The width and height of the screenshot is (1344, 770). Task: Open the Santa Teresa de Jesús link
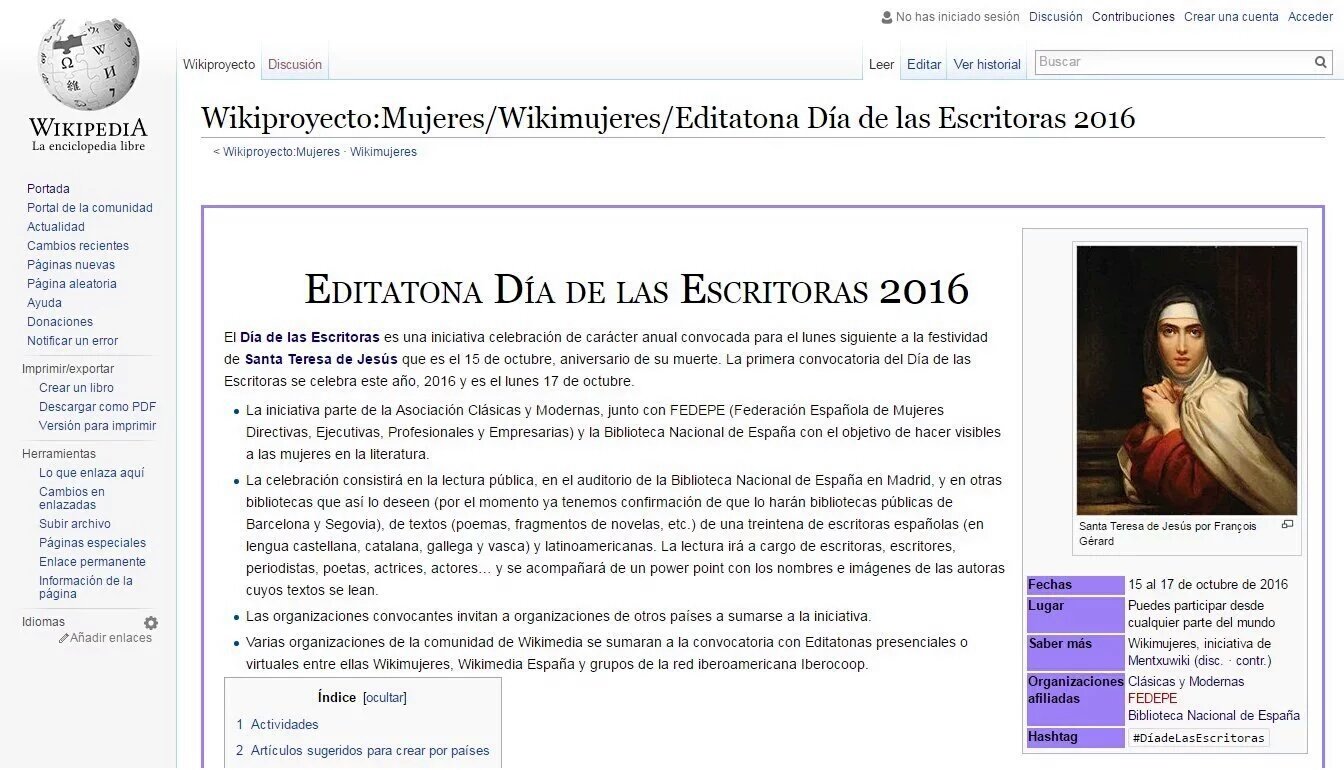pyautogui.click(x=321, y=359)
